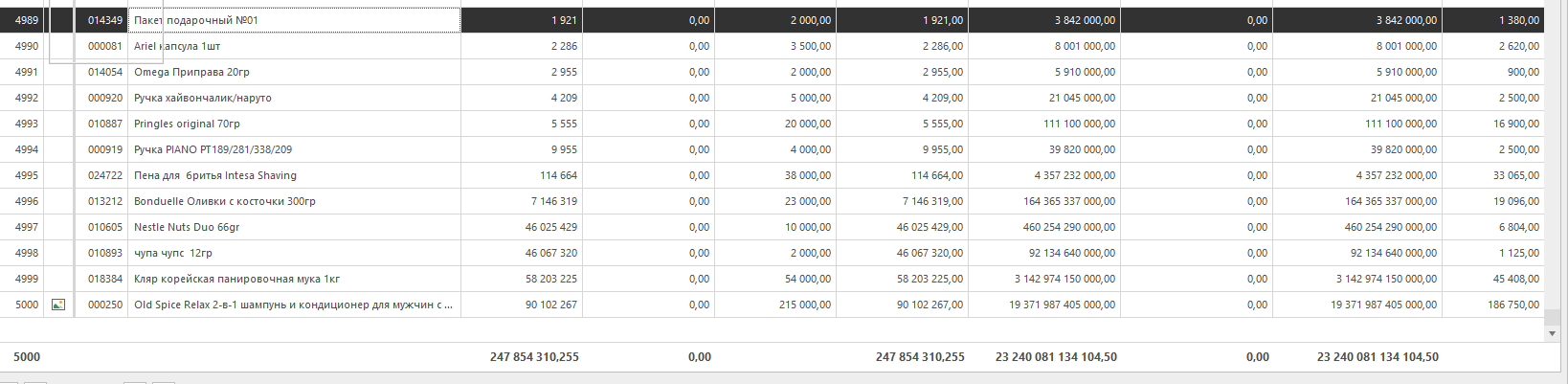Select Ручка PIANO PT189/281/338/209 product
This screenshot has height=384, width=1568.
point(213,149)
